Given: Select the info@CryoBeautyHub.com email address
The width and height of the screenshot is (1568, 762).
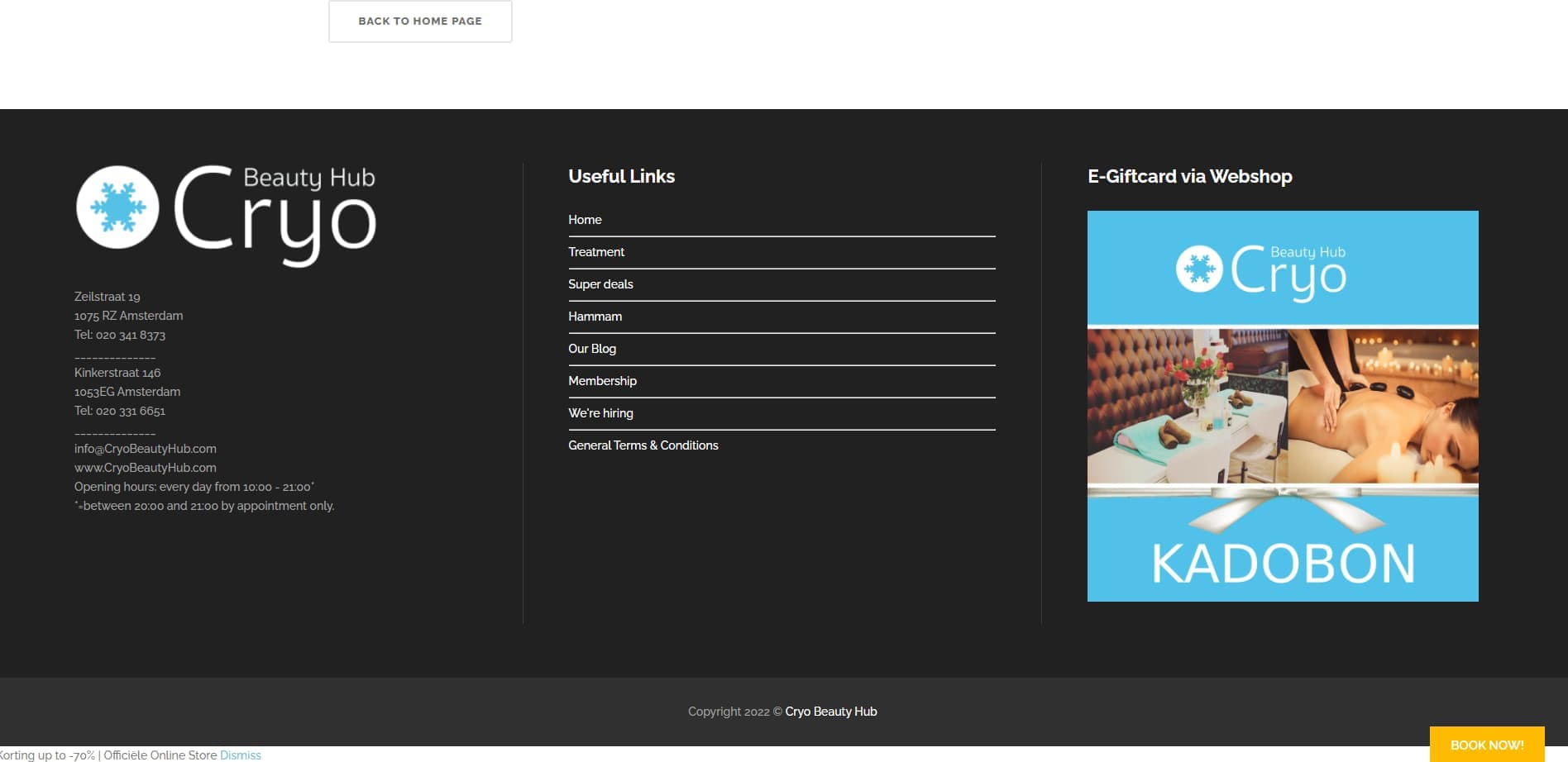Looking at the screenshot, I should pyautogui.click(x=146, y=449).
